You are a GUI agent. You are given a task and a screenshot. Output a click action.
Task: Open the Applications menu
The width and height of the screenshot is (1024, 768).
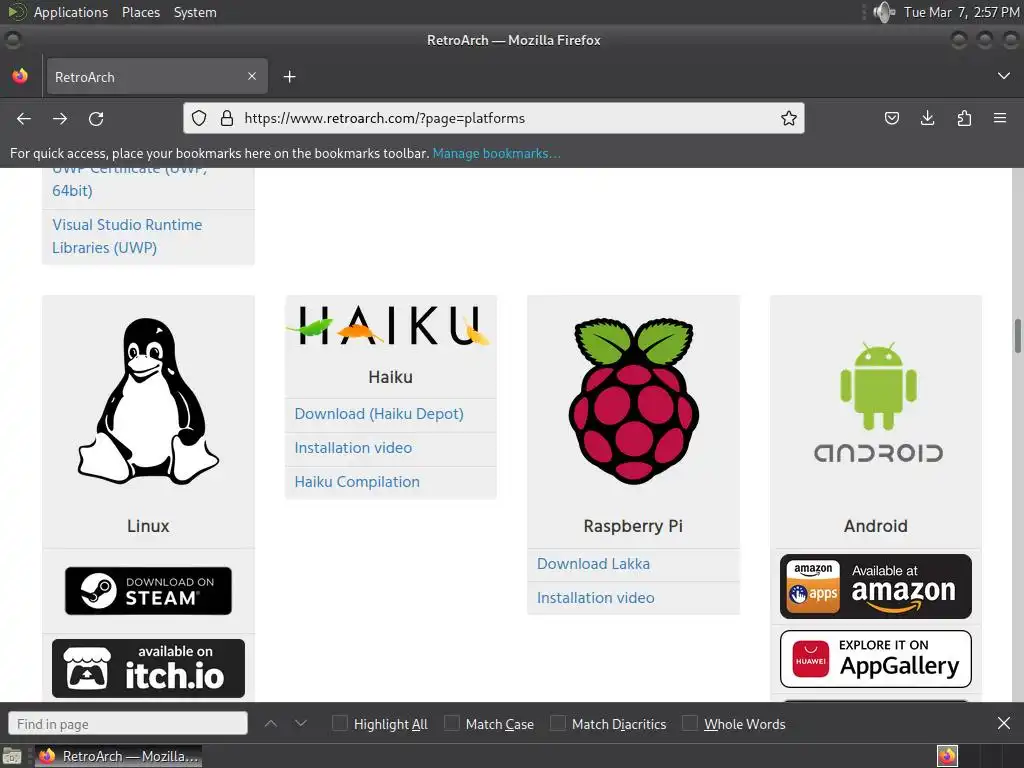tap(71, 12)
